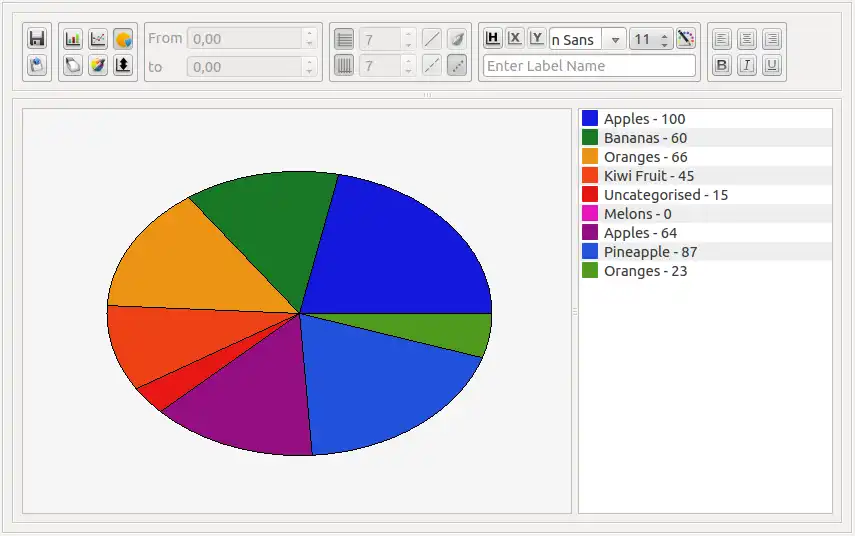This screenshot has width=855, height=536.
Task: Select 'Uncategorised - 15' legend row
Action: click(706, 195)
